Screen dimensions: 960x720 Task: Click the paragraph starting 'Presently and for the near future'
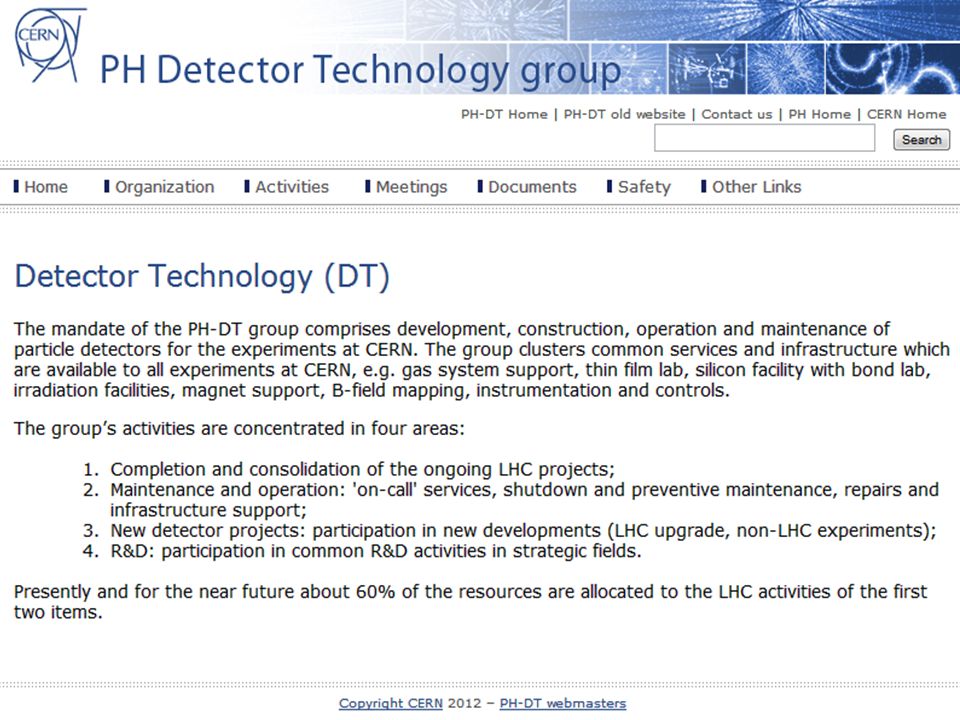click(470, 602)
